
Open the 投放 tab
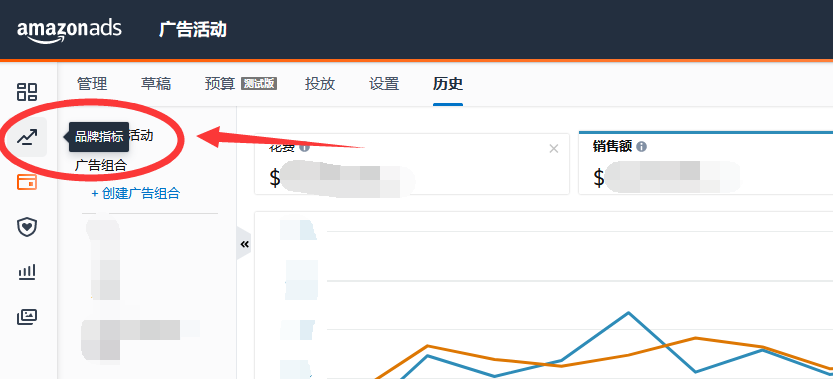click(320, 84)
